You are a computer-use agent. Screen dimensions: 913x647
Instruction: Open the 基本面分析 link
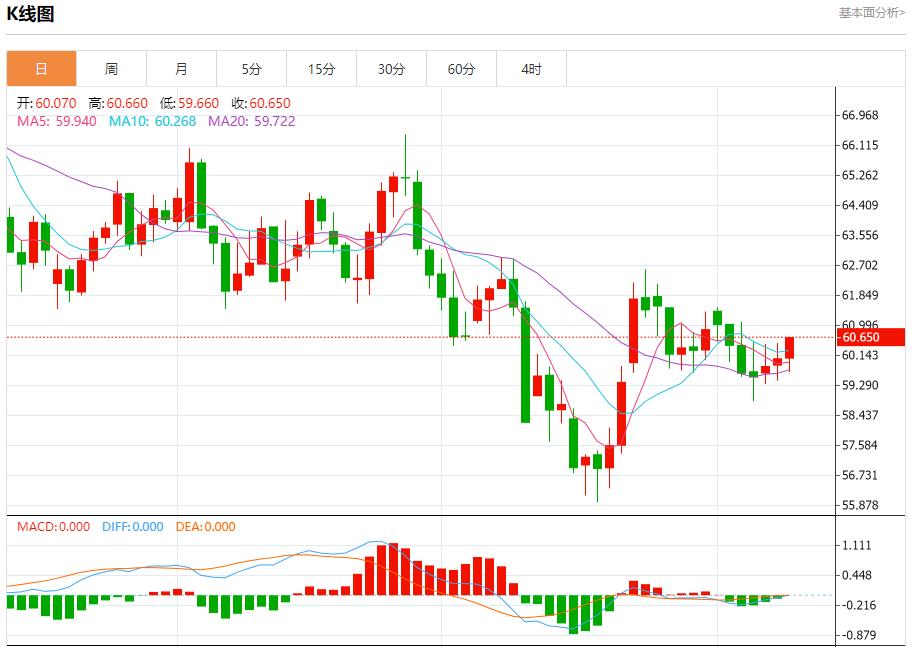(871, 13)
